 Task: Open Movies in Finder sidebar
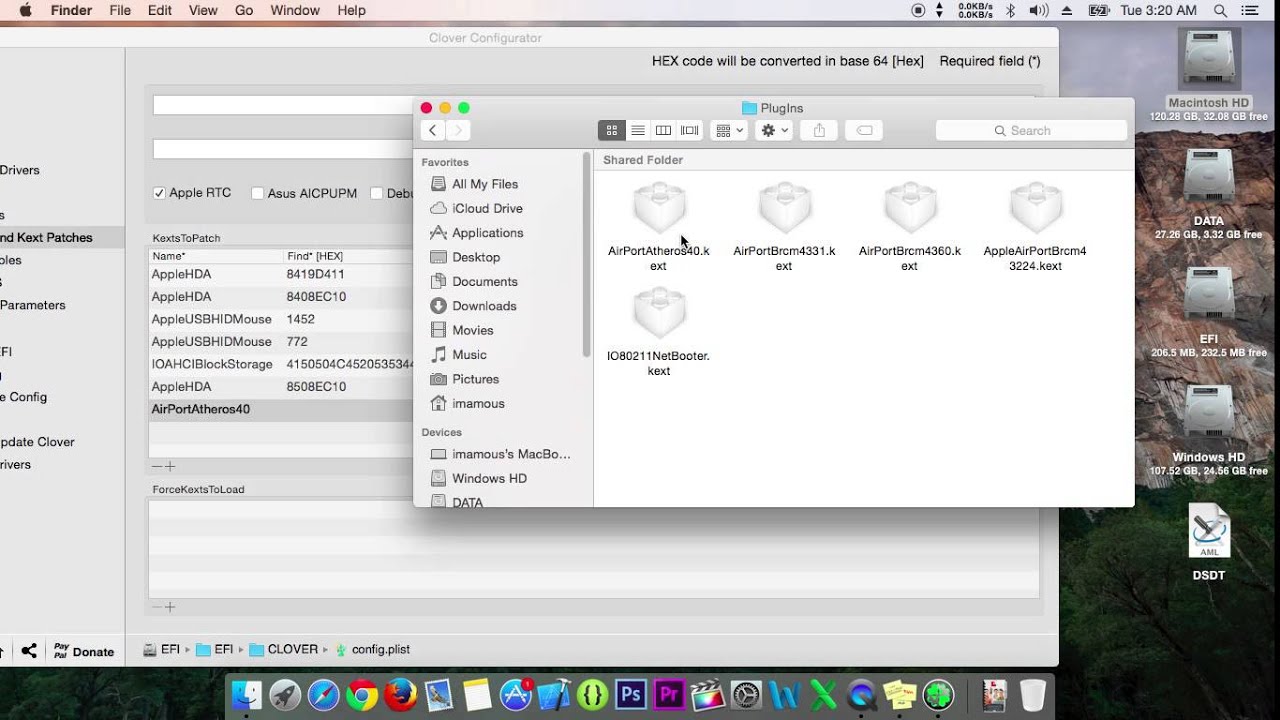tap(472, 330)
